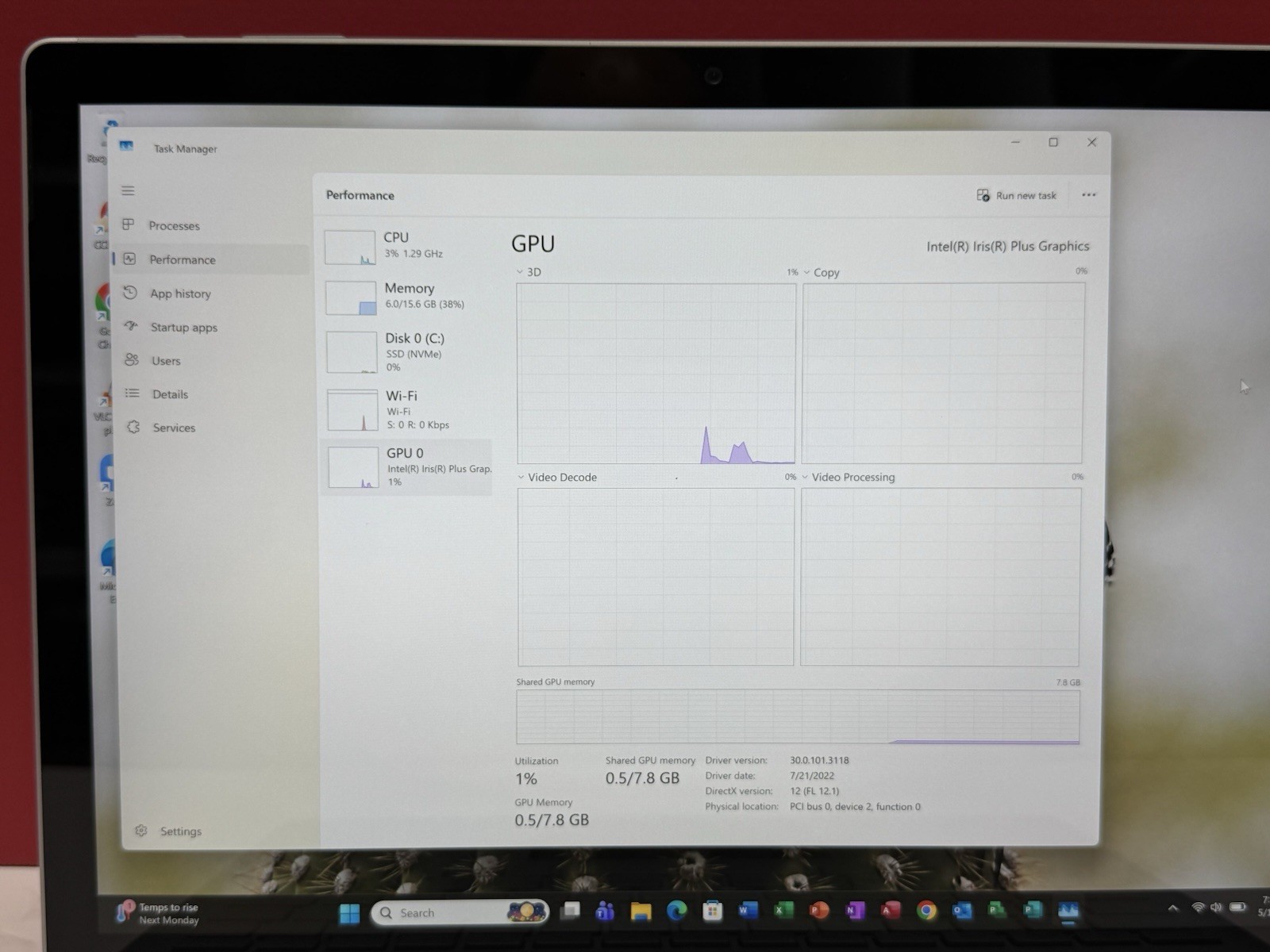Select the Wi-Fi resource entry
Image resolution: width=1270 pixels, height=952 pixels.
[406, 409]
